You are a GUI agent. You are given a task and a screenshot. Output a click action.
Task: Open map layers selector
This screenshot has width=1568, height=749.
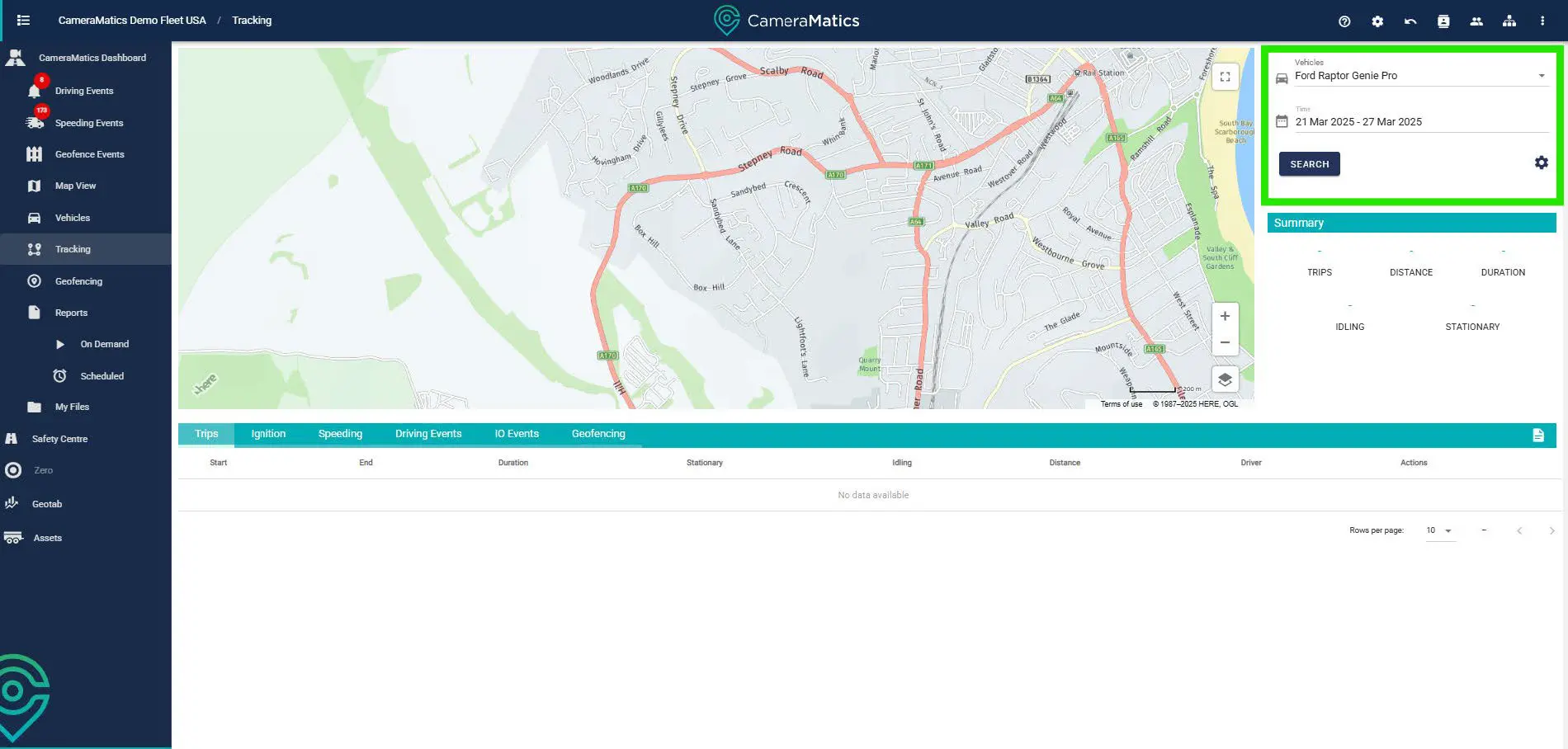pyautogui.click(x=1225, y=379)
